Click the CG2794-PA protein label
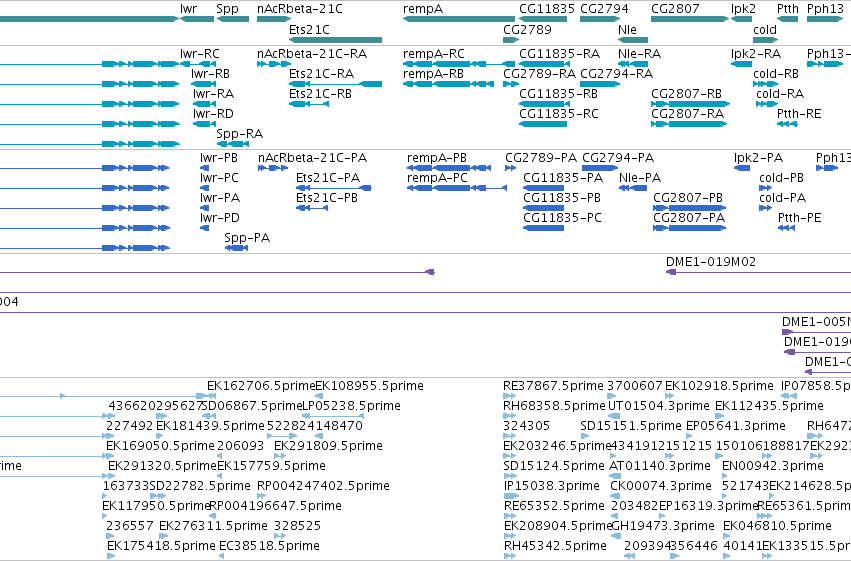Viewport: 851px width, 561px height. tap(618, 157)
